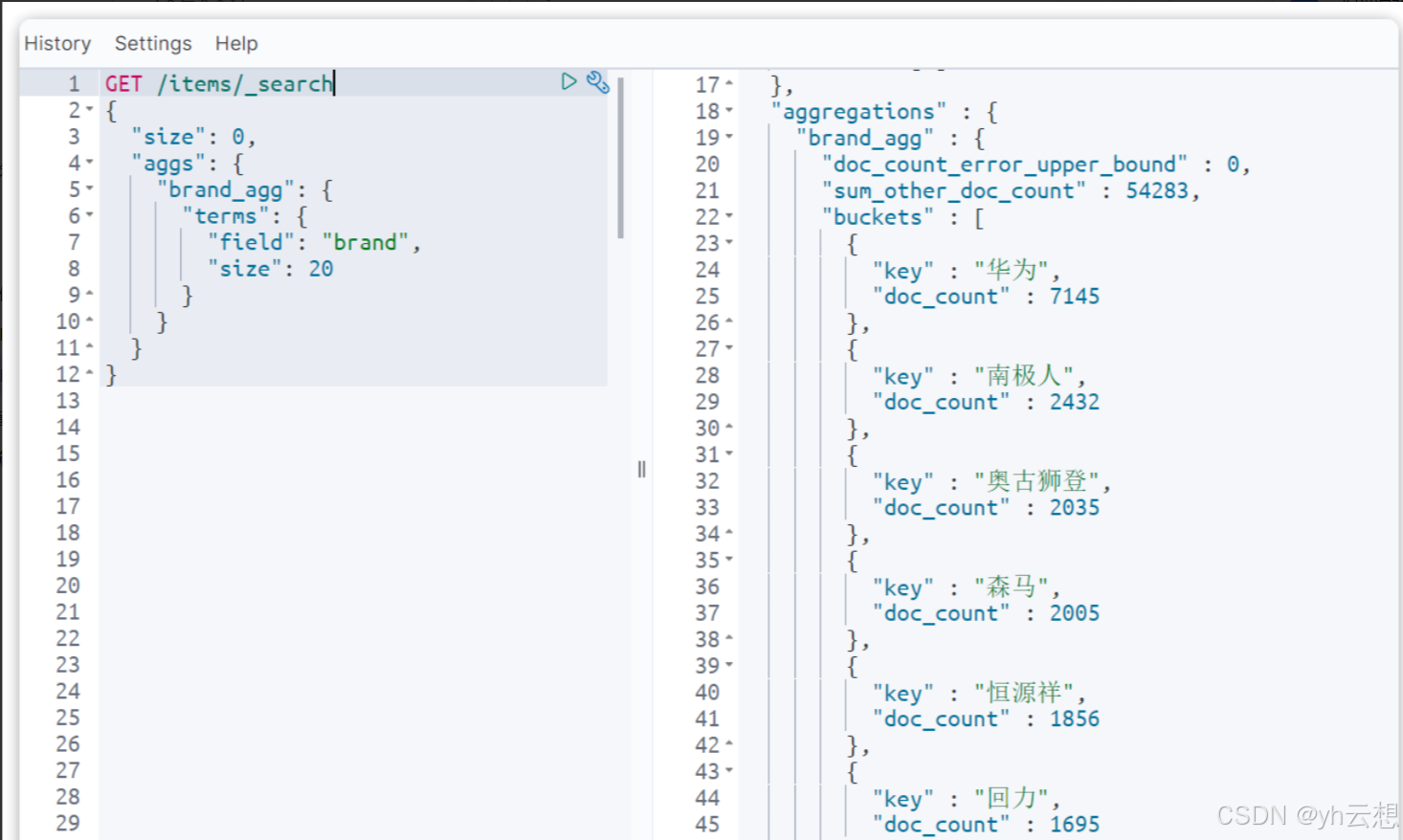Screen dimensions: 1403x840
Task: Collapse the "brand_agg" block at request line 5
Action: pos(90,189)
